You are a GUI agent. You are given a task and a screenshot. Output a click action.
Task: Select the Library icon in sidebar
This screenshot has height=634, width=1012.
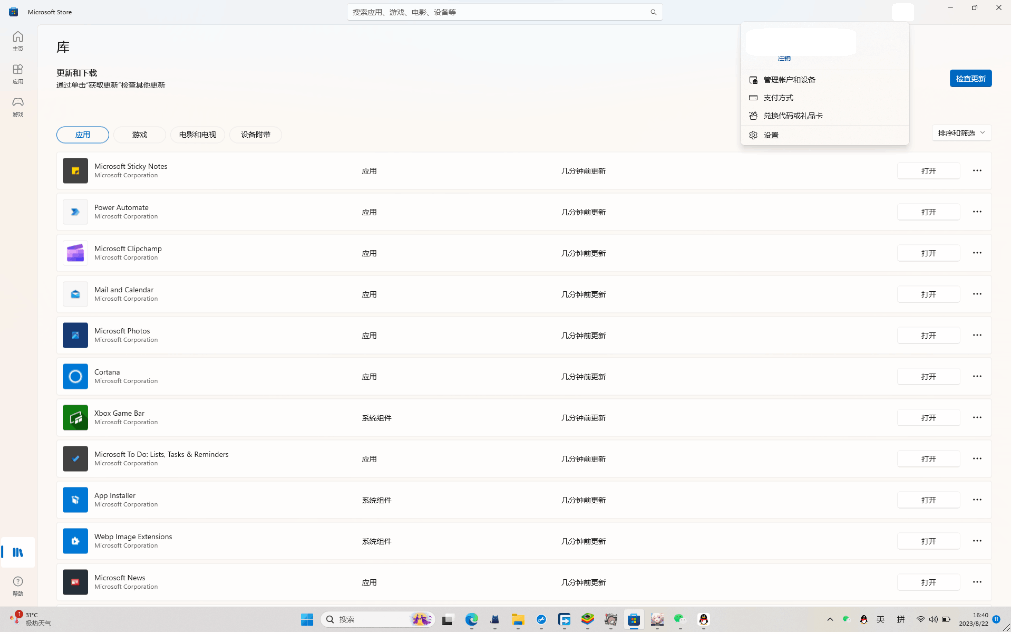(17, 552)
